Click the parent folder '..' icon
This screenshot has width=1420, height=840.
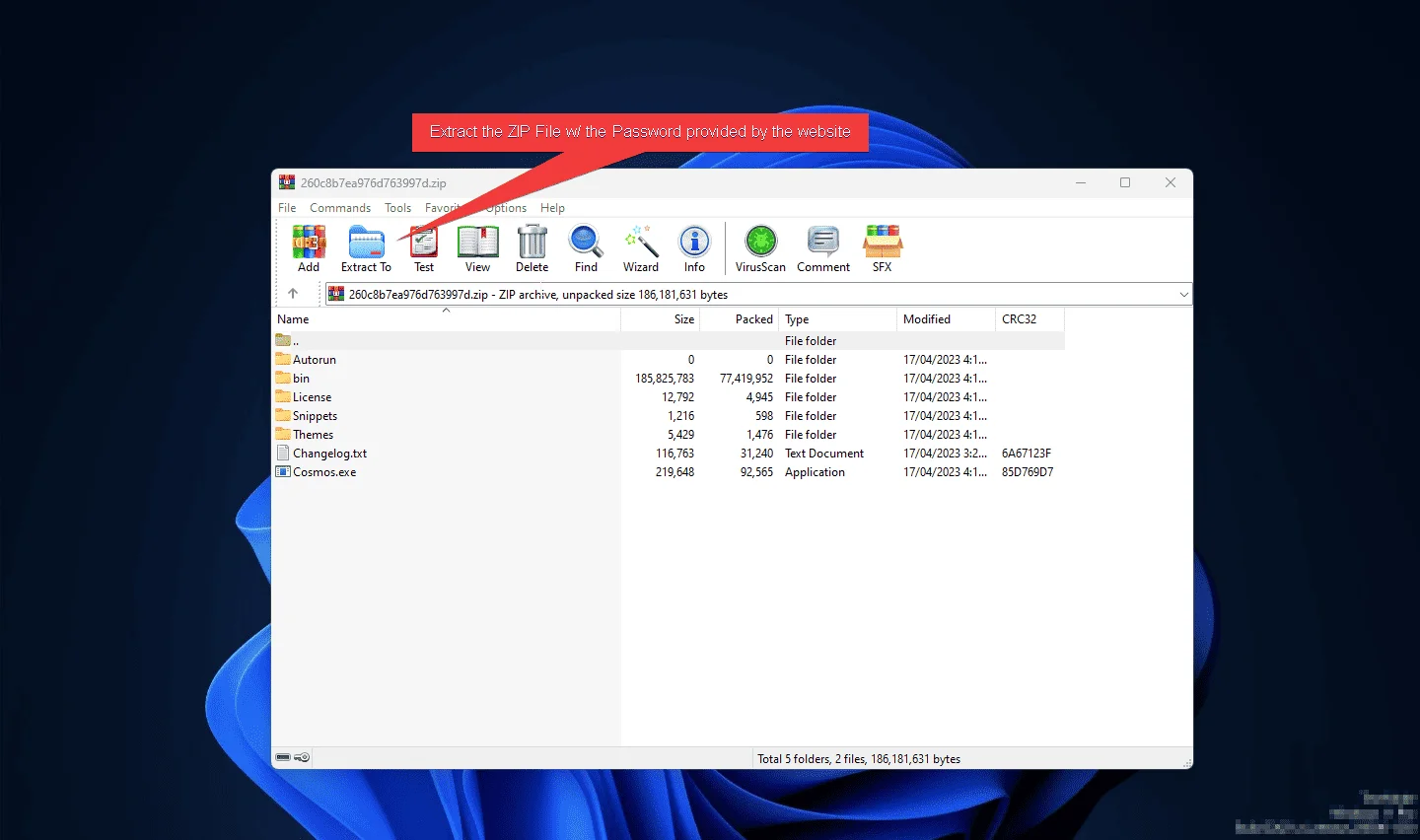pos(283,340)
